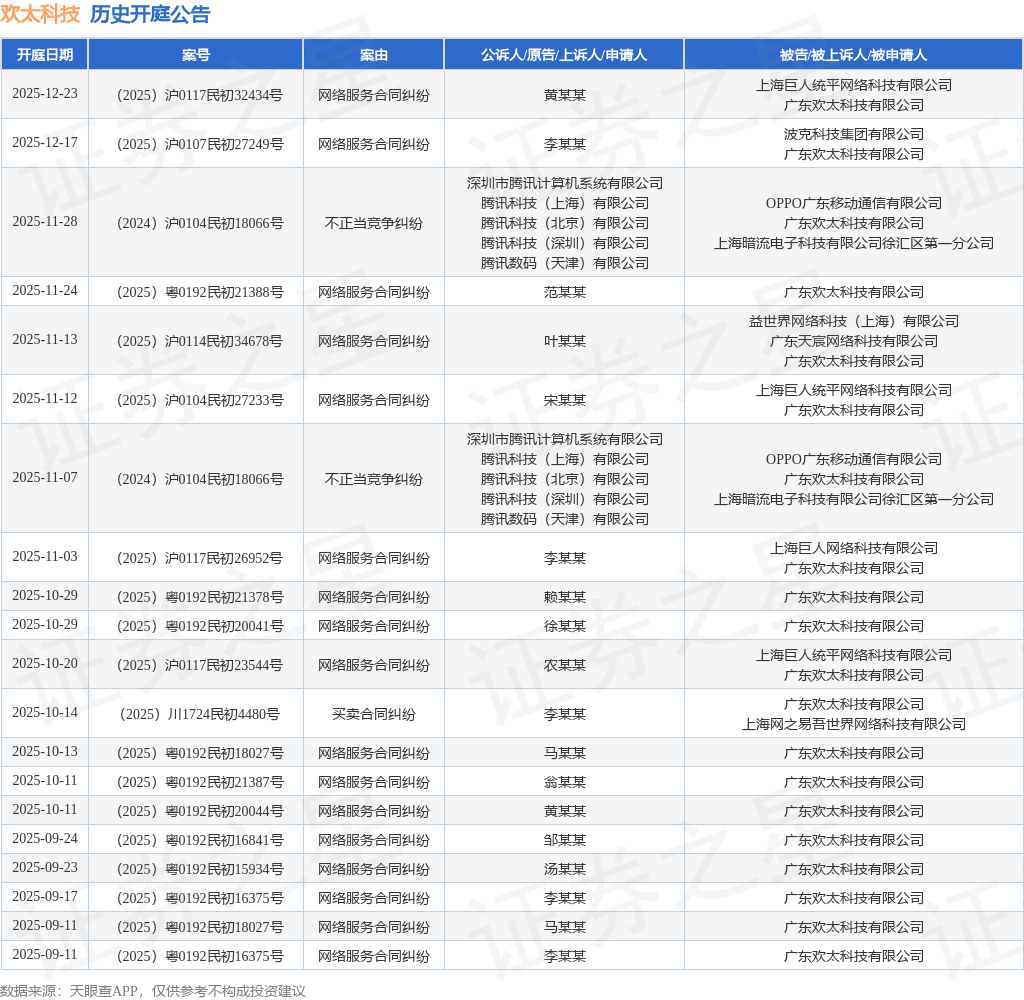Select the 历史开庭公告 heading

pyautogui.click(x=150, y=14)
